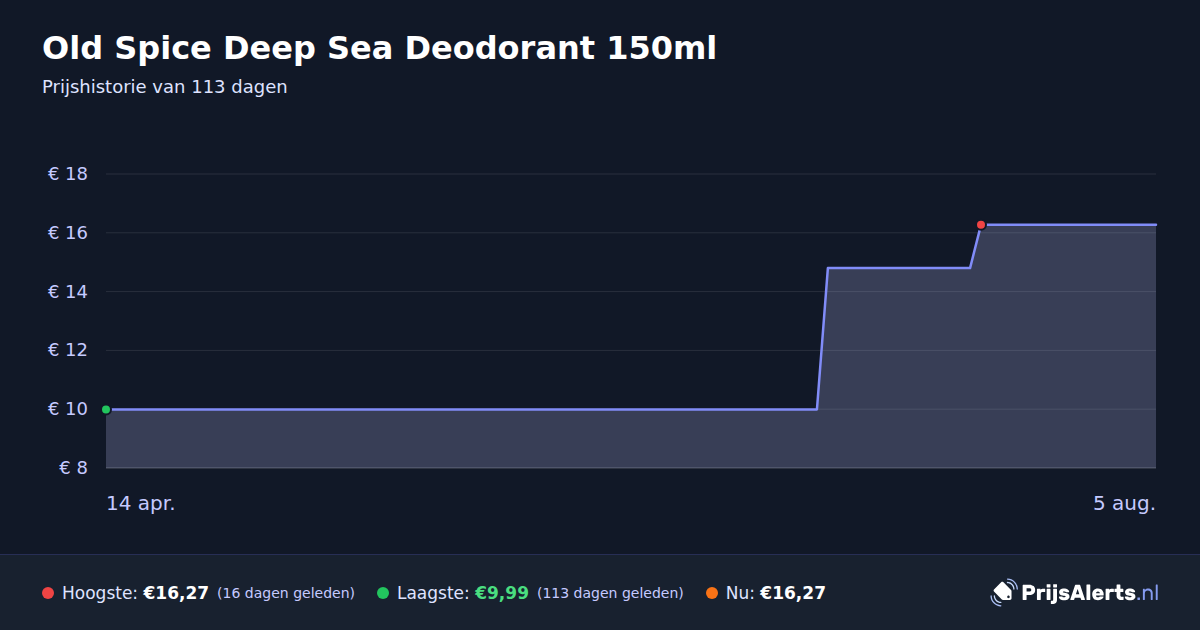1200x630 pixels.
Task: Click the € 12 axis label
Action: [x=68, y=350]
